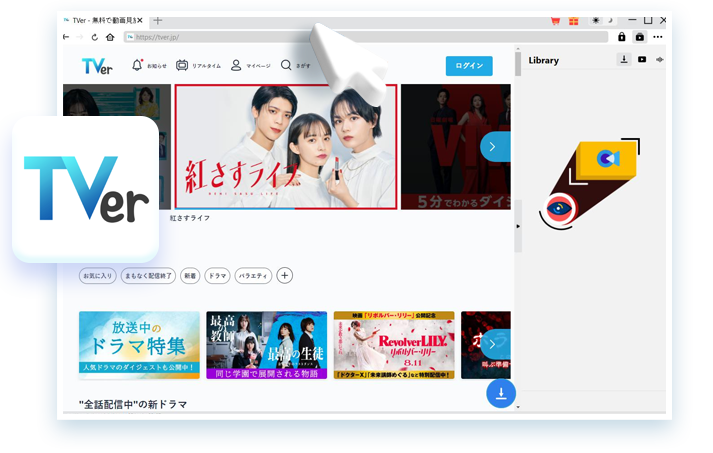Open the red 5分でわかる banner on right
Viewport: 713px width, 453px height.
click(x=456, y=147)
